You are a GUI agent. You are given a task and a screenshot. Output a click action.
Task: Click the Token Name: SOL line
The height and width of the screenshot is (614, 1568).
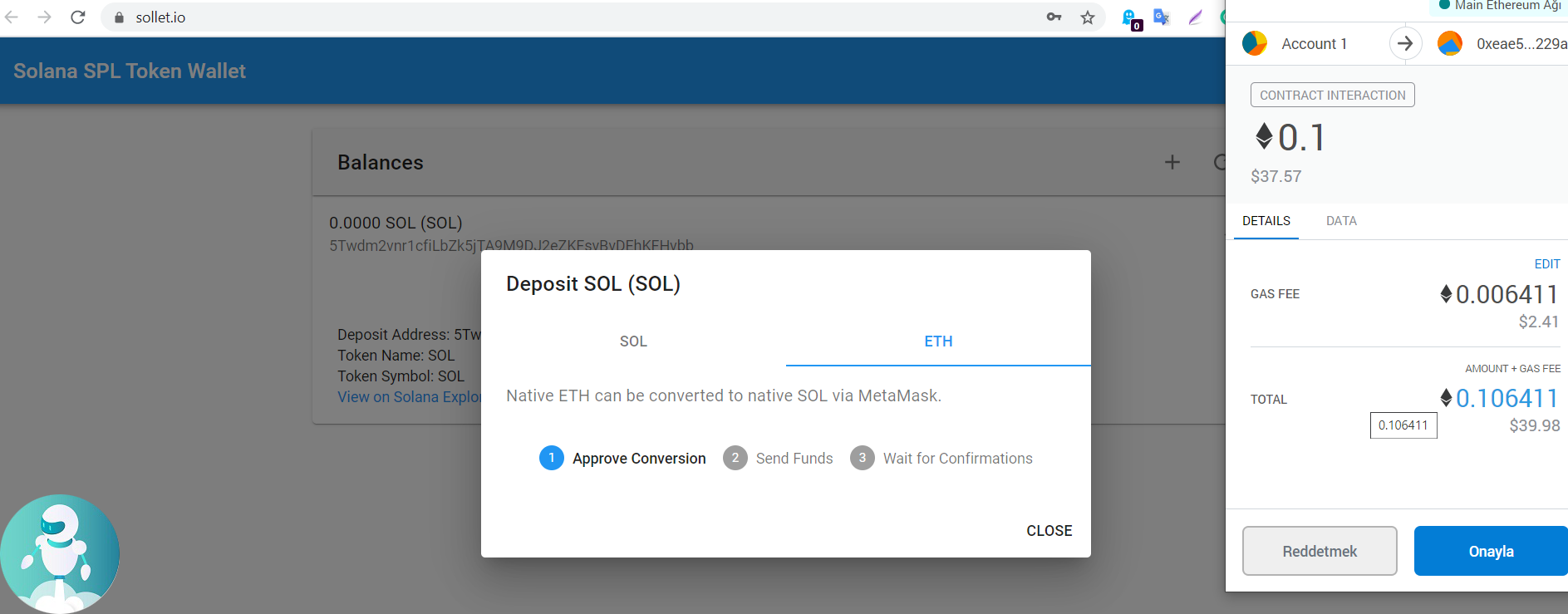point(396,356)
